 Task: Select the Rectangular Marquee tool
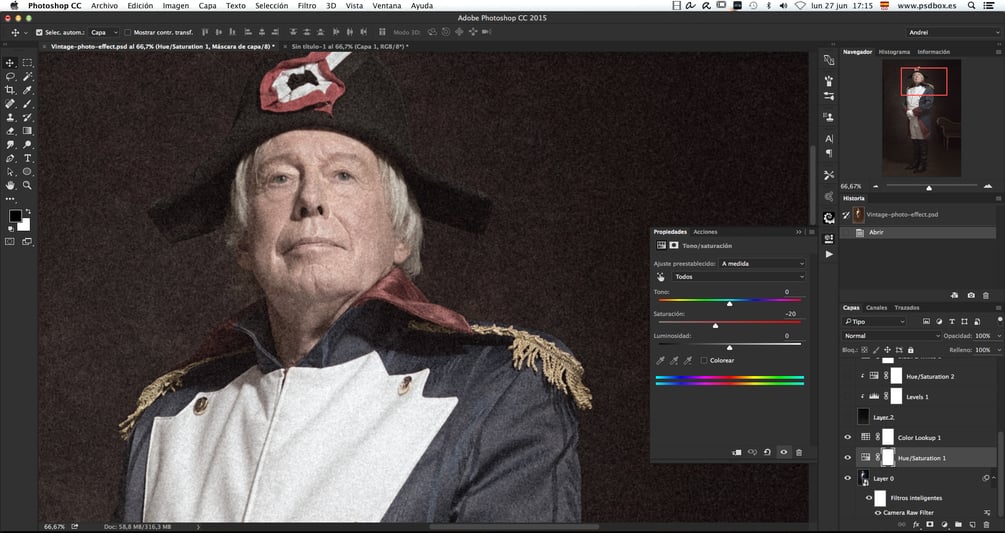tap(28, 63)
